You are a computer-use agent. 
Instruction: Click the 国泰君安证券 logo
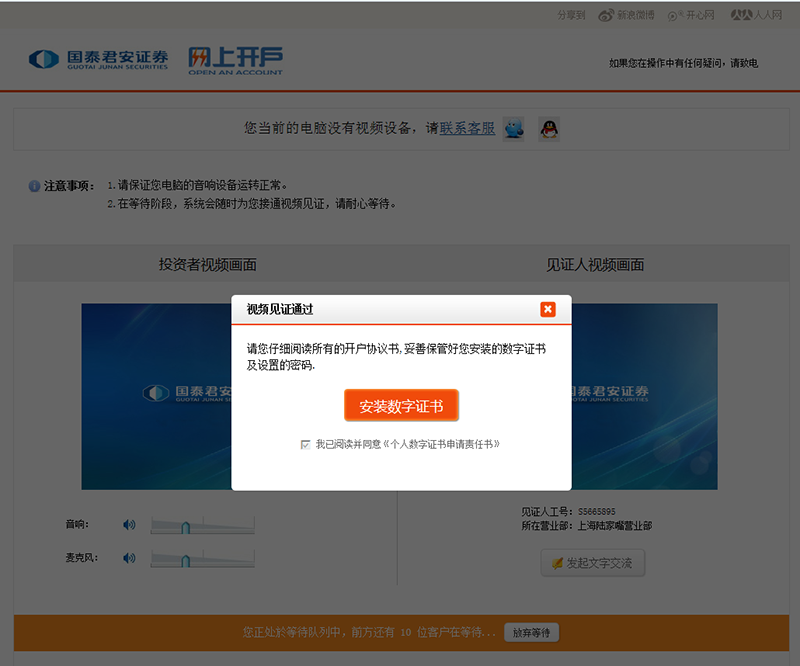pos(98,59)
